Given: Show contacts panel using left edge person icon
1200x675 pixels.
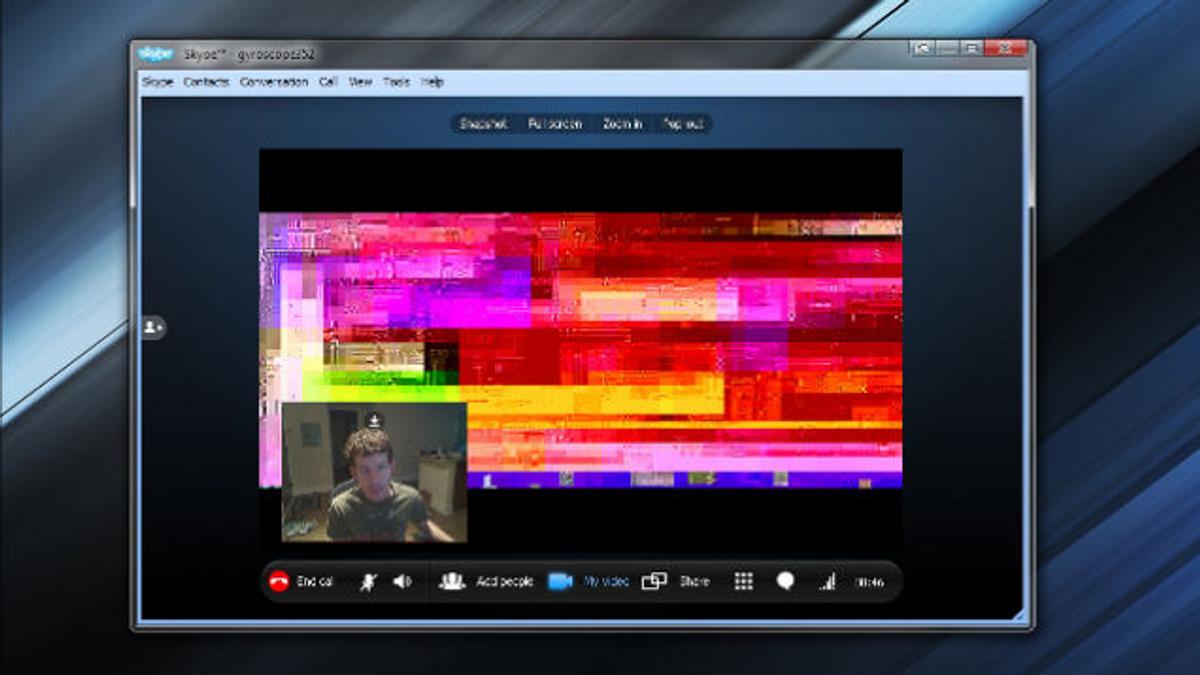Looking at the screenshot, I should point(152,327).
